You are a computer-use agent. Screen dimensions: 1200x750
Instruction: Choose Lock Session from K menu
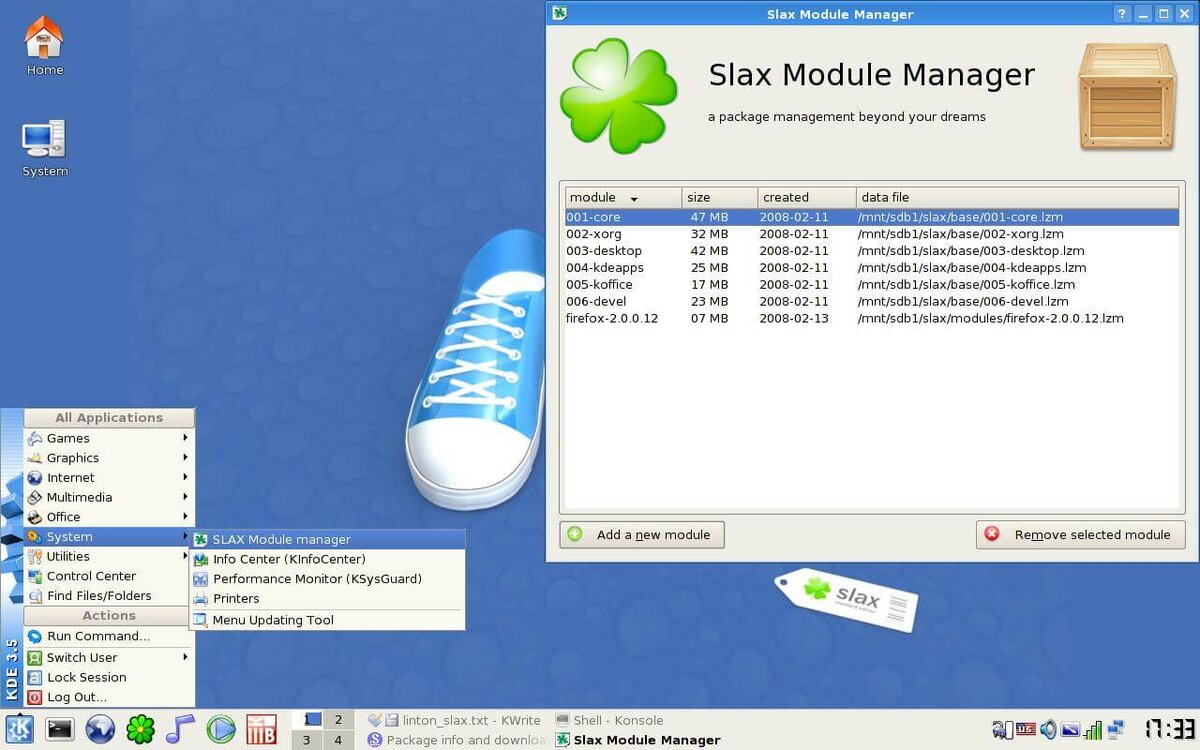click(x=108, y=677)
